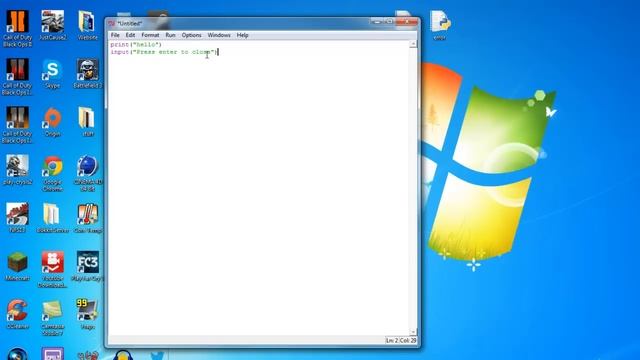640x360 pixels.
Task: Close the Untitled IDLE window
Action: click(x=407, y=21)
